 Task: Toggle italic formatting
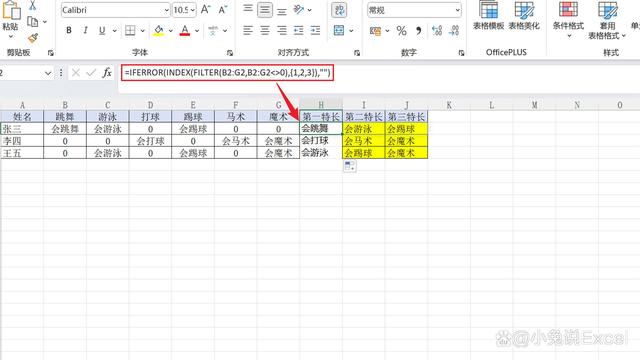click(85, 31)
